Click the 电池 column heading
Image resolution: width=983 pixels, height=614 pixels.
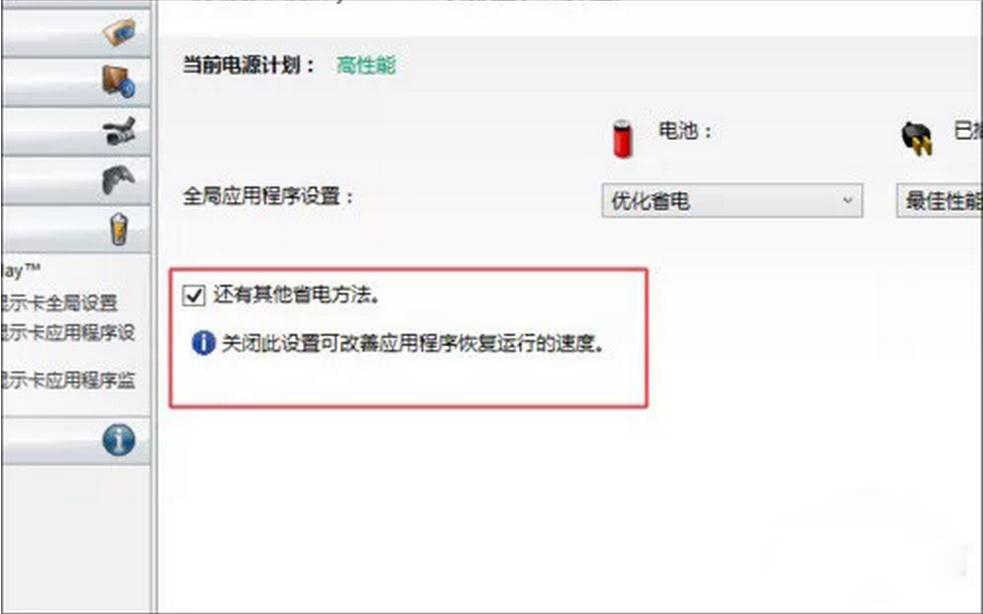point(685,131)
